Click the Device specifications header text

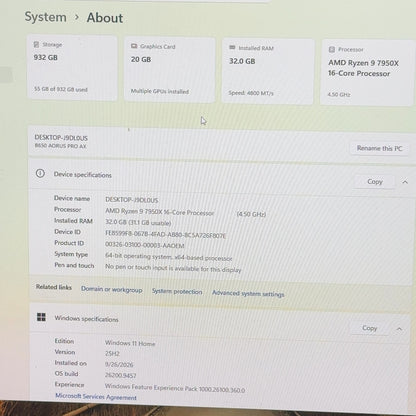tap(83, 175)
